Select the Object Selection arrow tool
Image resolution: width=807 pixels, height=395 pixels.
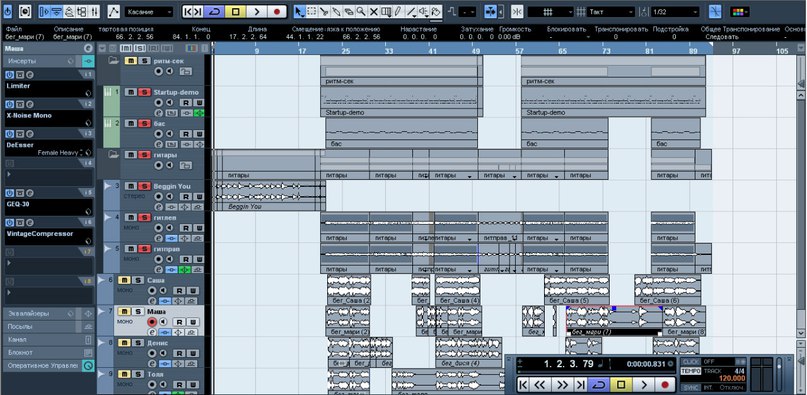click(300, 11)
